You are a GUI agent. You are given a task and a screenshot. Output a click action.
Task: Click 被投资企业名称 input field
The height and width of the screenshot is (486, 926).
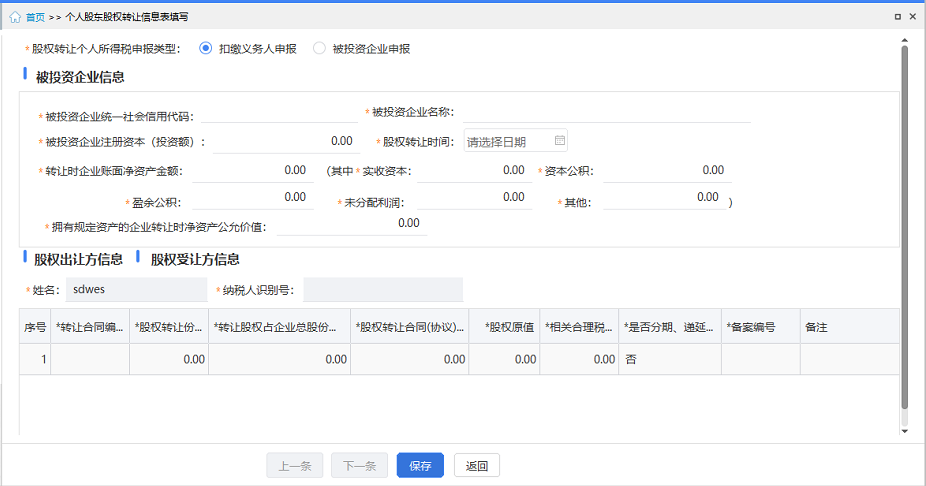607,113
